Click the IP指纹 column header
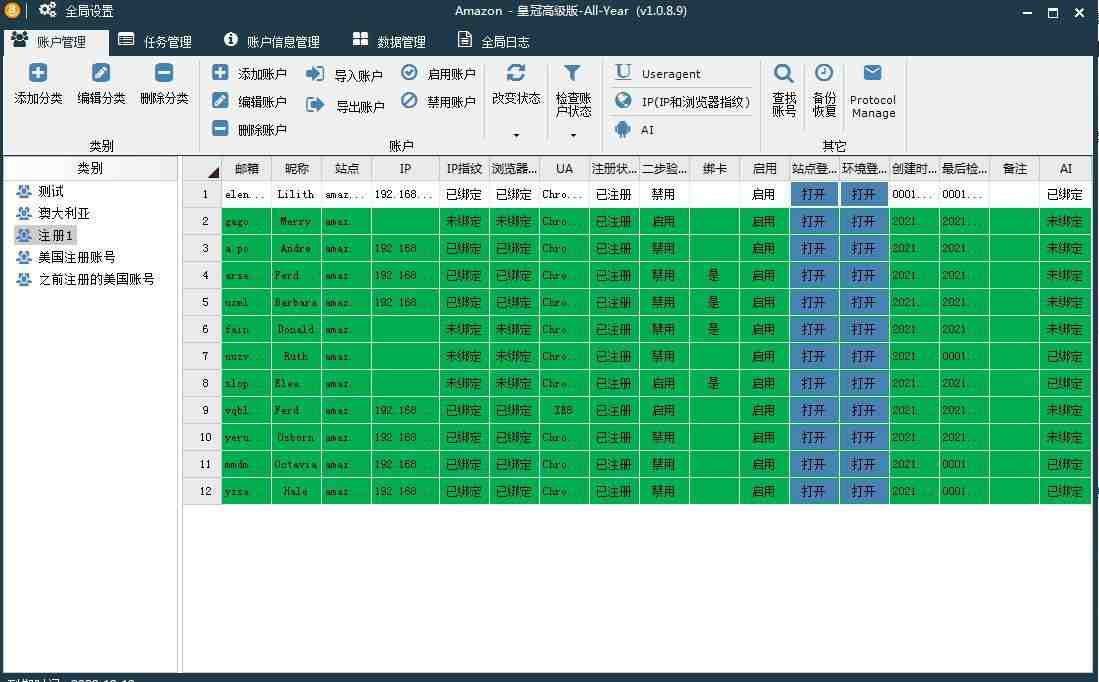 464,168
